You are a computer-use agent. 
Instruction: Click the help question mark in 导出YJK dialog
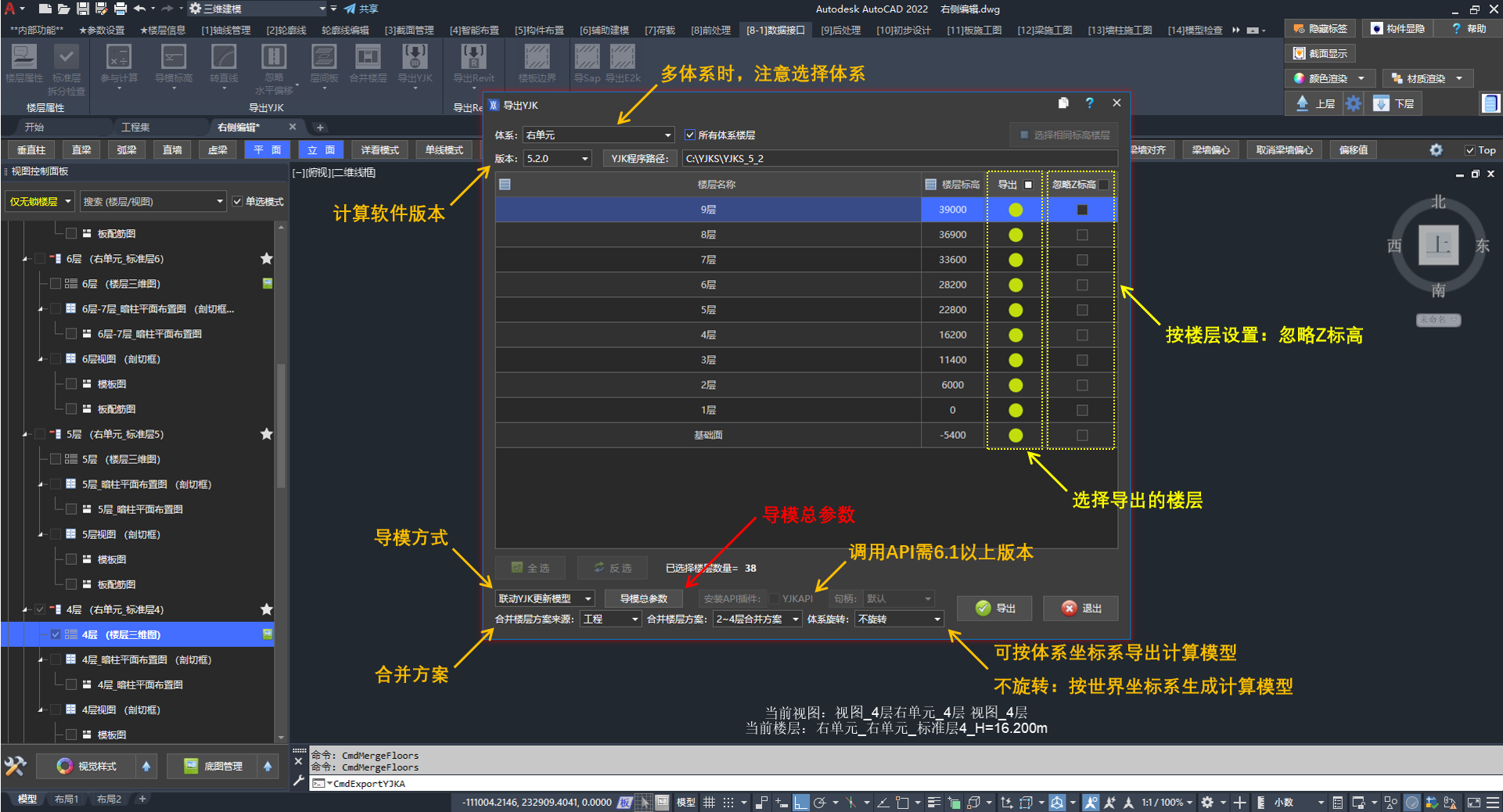click(1089, 103)
